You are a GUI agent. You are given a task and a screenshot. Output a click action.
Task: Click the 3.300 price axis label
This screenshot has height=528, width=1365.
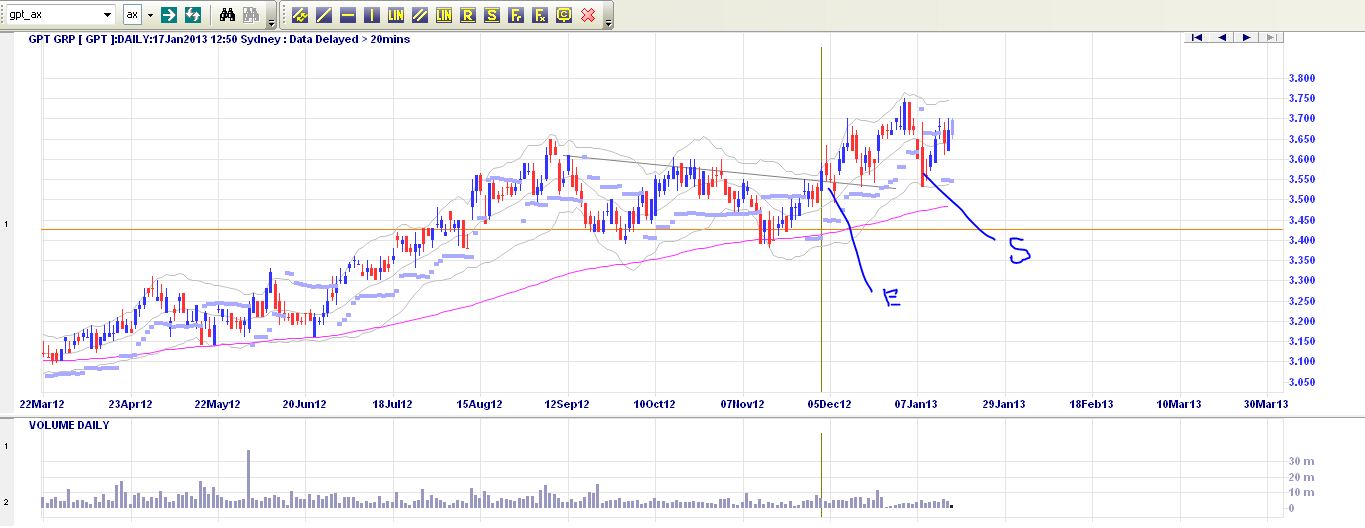1302,281
